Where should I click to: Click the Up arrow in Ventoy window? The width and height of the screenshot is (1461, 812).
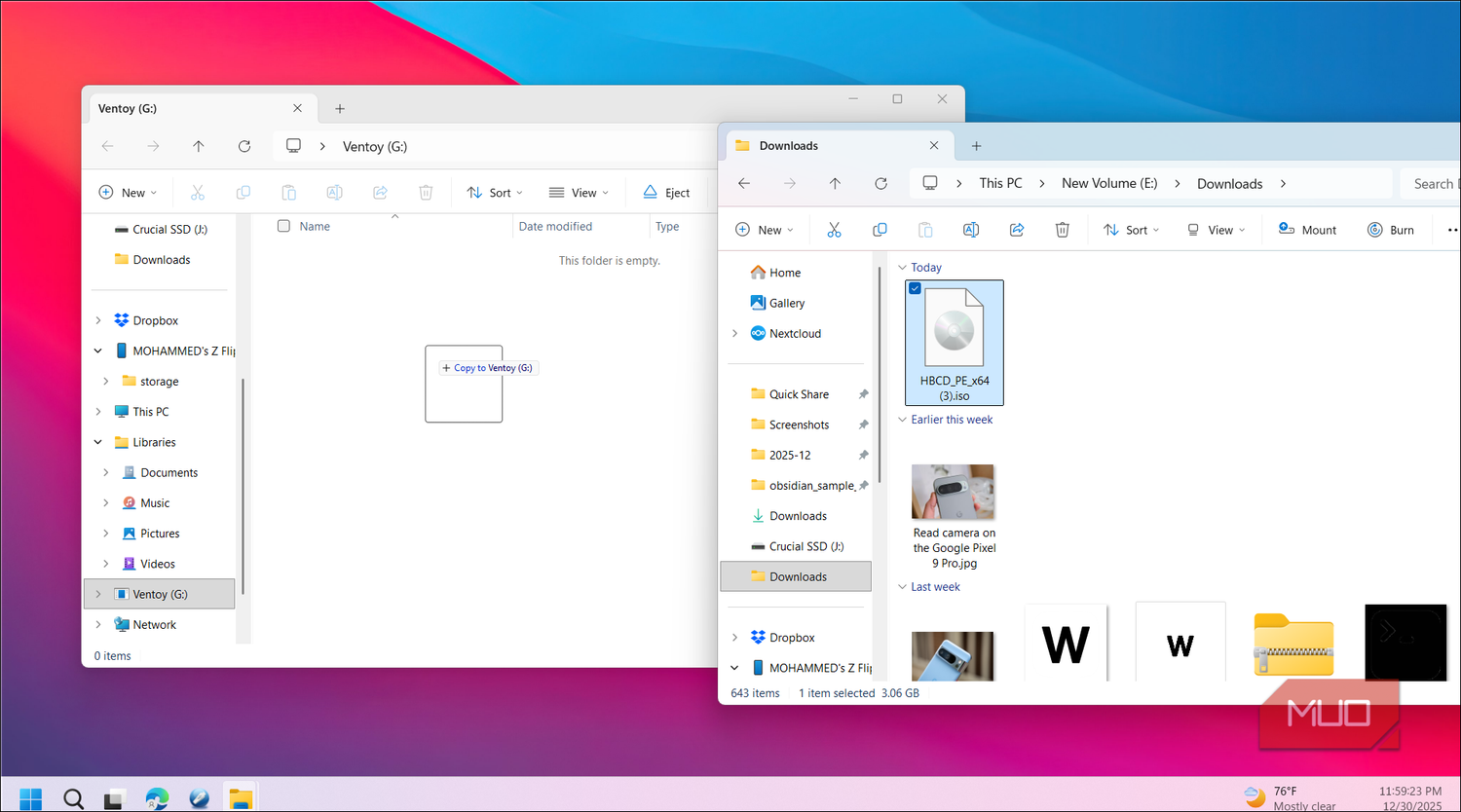(x=199, y=146)
